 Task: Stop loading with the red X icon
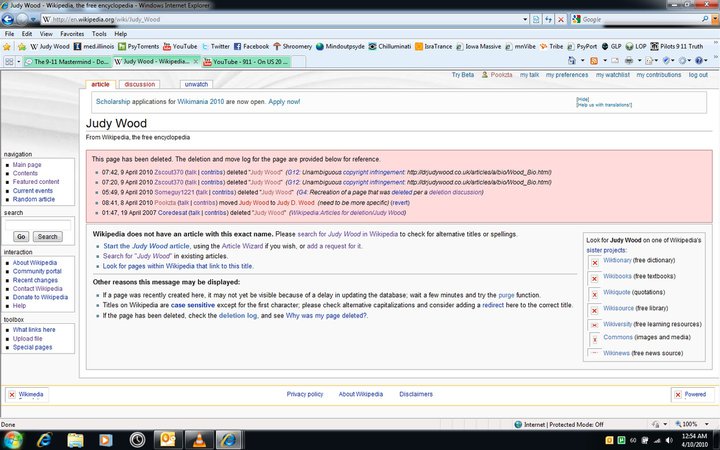pyautogui.click(x=561, y=19)
